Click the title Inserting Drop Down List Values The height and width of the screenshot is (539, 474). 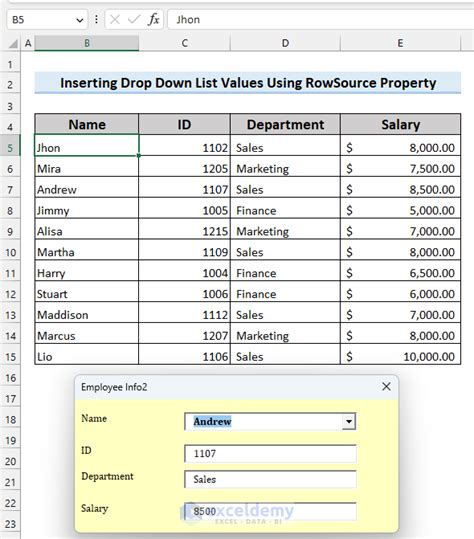[x=247, y=83]
